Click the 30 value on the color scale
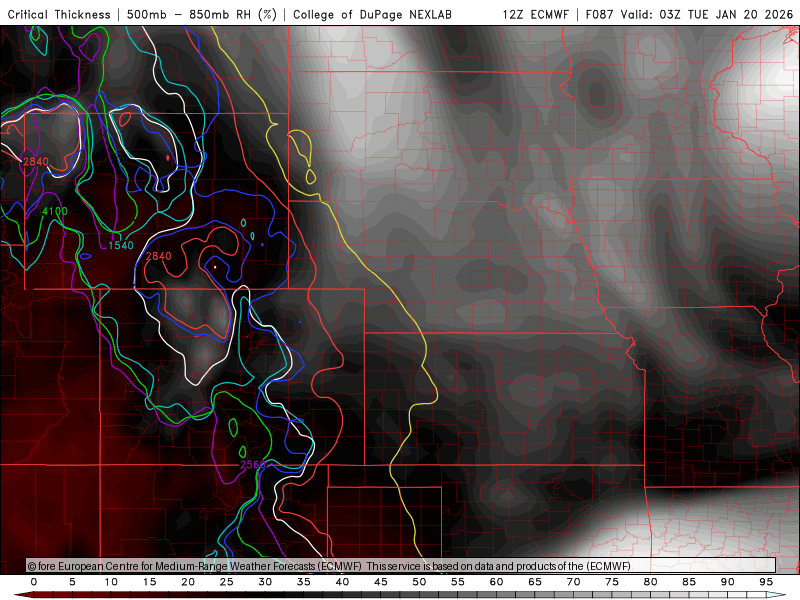Screen dimensions: 800x600 click(265, 582)
